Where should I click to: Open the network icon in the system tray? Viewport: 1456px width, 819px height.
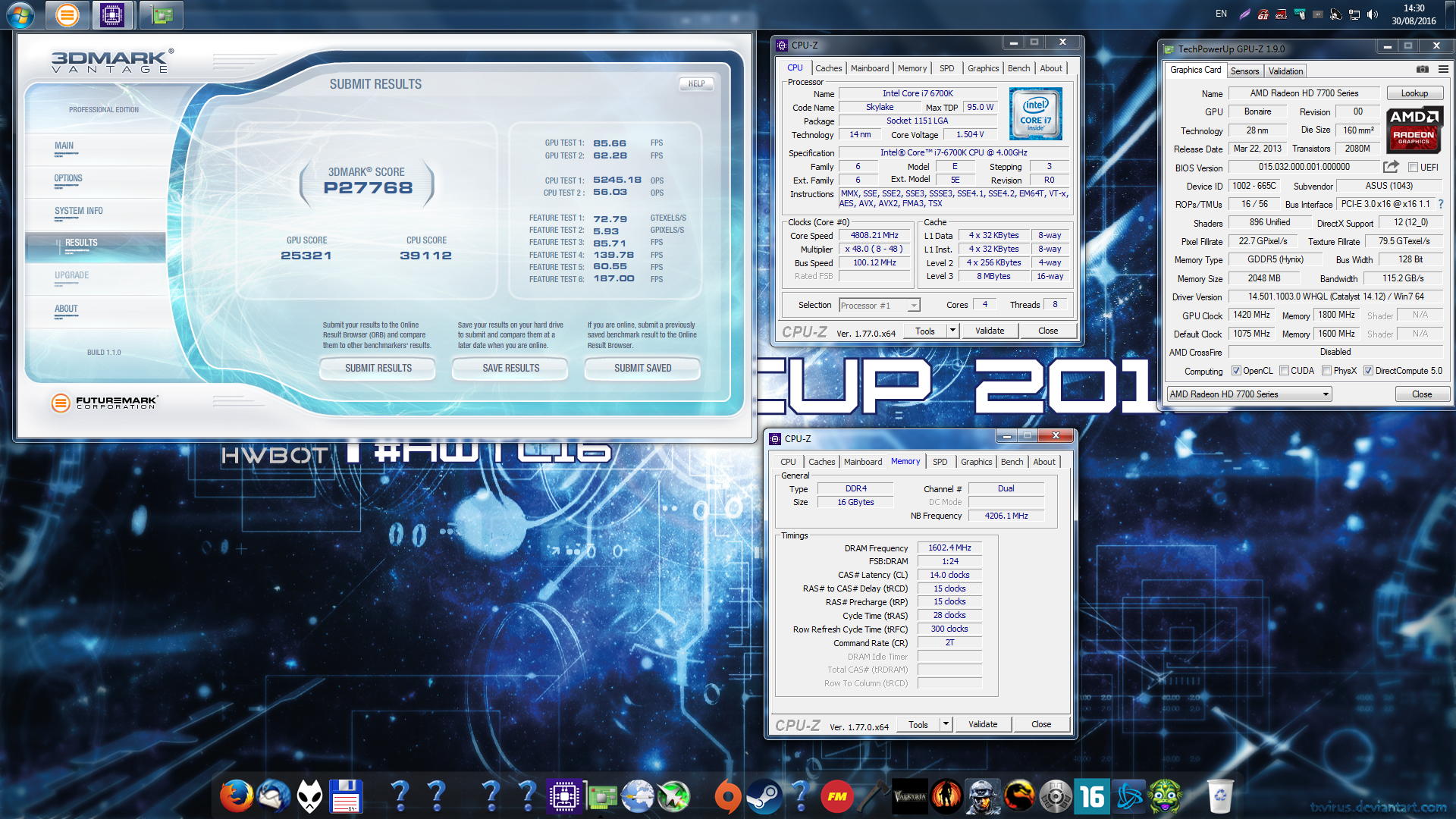(1354, 14)
